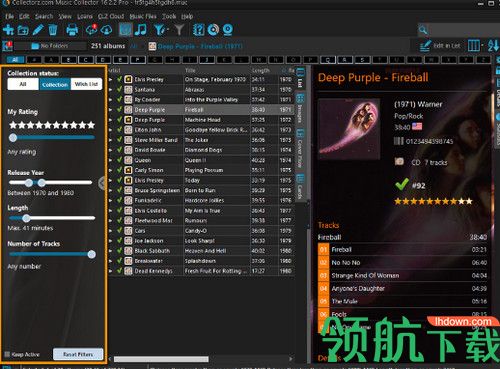Click the CLZ Cloud sync icon with red badge
Viewport: 500px width, 369px height.
pyautogui.click(x=91, y=30)
